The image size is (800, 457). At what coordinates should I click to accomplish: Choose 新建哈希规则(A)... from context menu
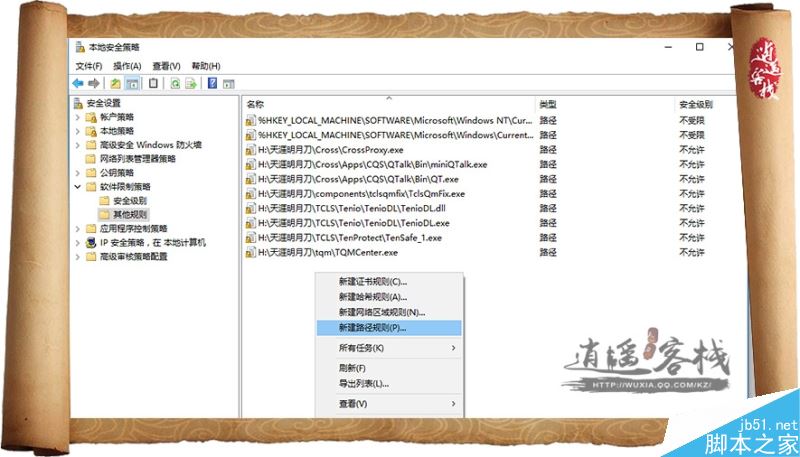(389, 297)
